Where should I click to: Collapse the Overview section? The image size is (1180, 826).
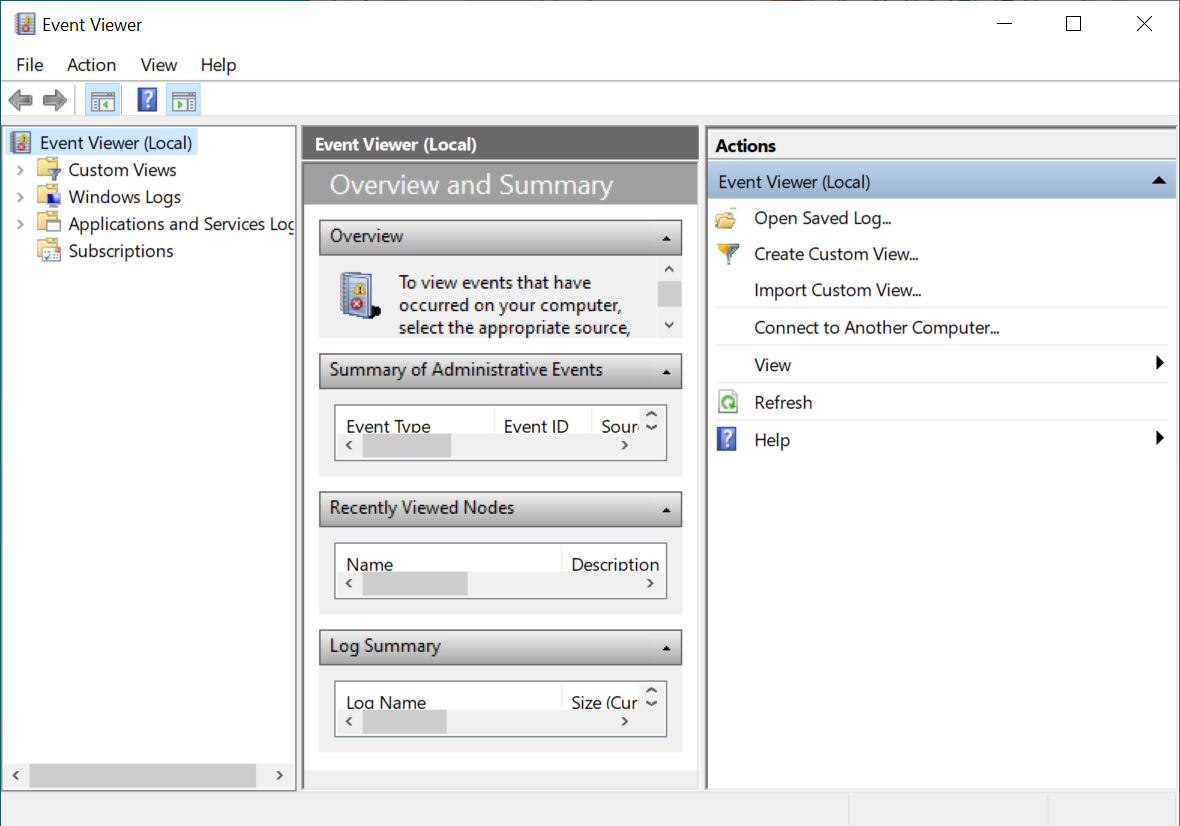pos(666,238)
